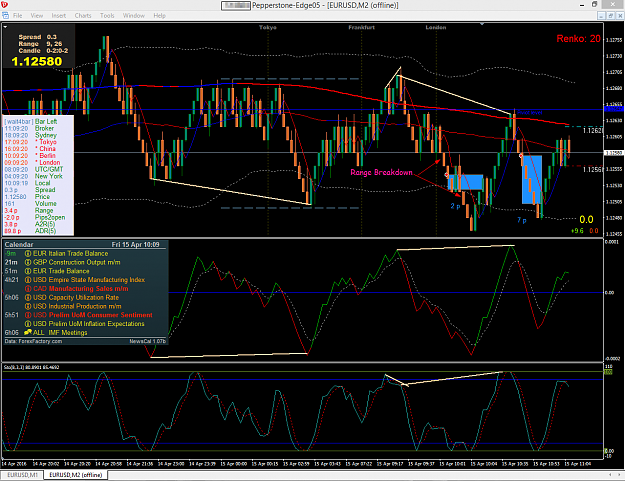Switch to the EURUSD,M1 chart tab
625x481 pixels.
(x=22, y=475)
